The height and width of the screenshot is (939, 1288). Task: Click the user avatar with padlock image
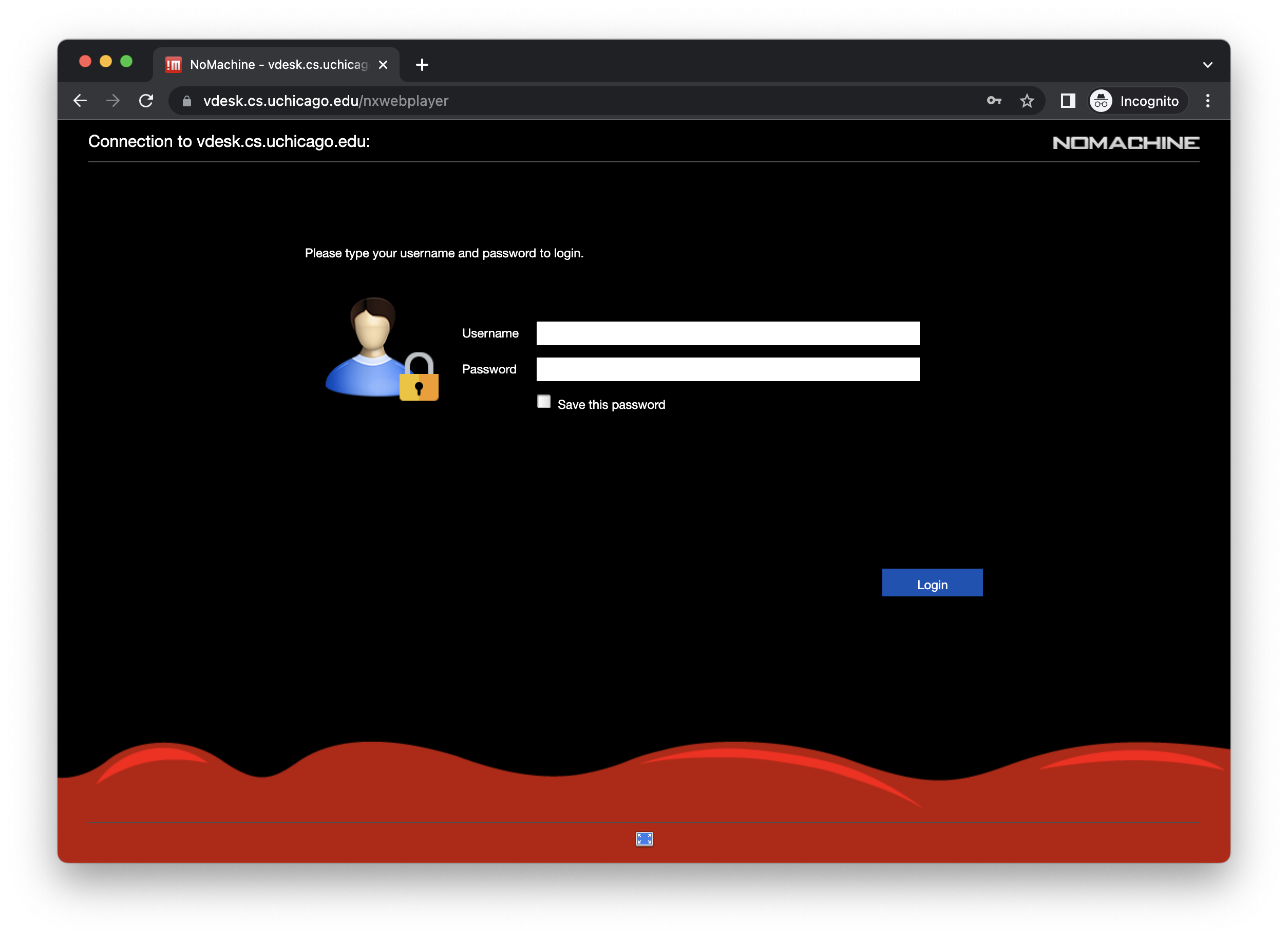(381, 349)
